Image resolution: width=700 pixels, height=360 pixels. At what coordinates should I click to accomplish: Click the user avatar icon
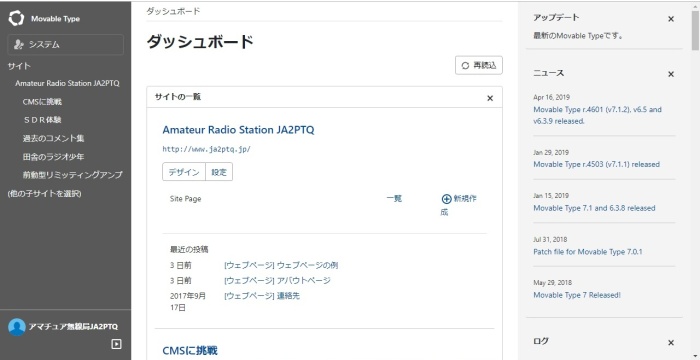point(17,327)
